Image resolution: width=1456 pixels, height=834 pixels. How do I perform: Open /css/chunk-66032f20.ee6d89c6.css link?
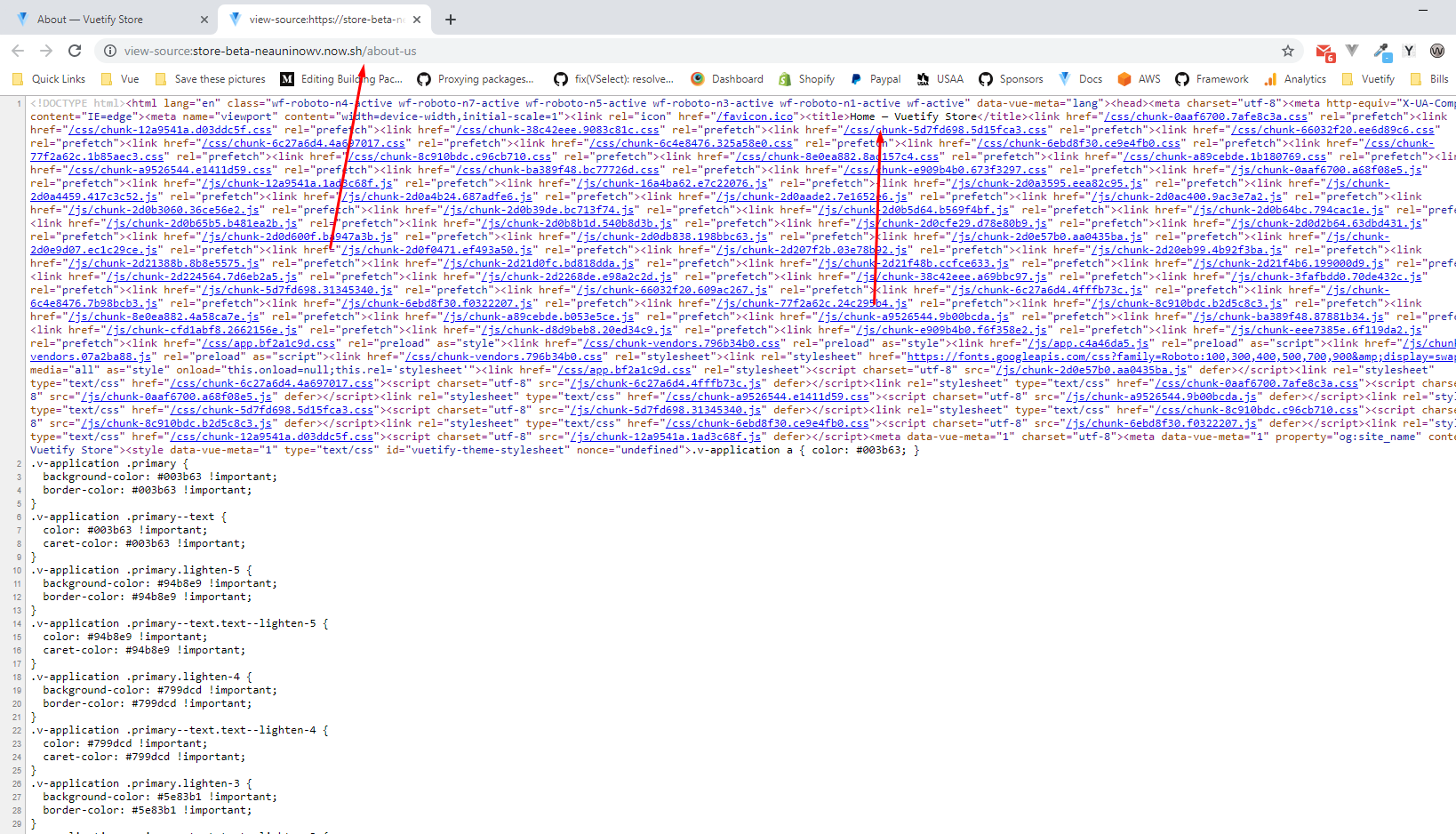click(x=1332, y=130)
